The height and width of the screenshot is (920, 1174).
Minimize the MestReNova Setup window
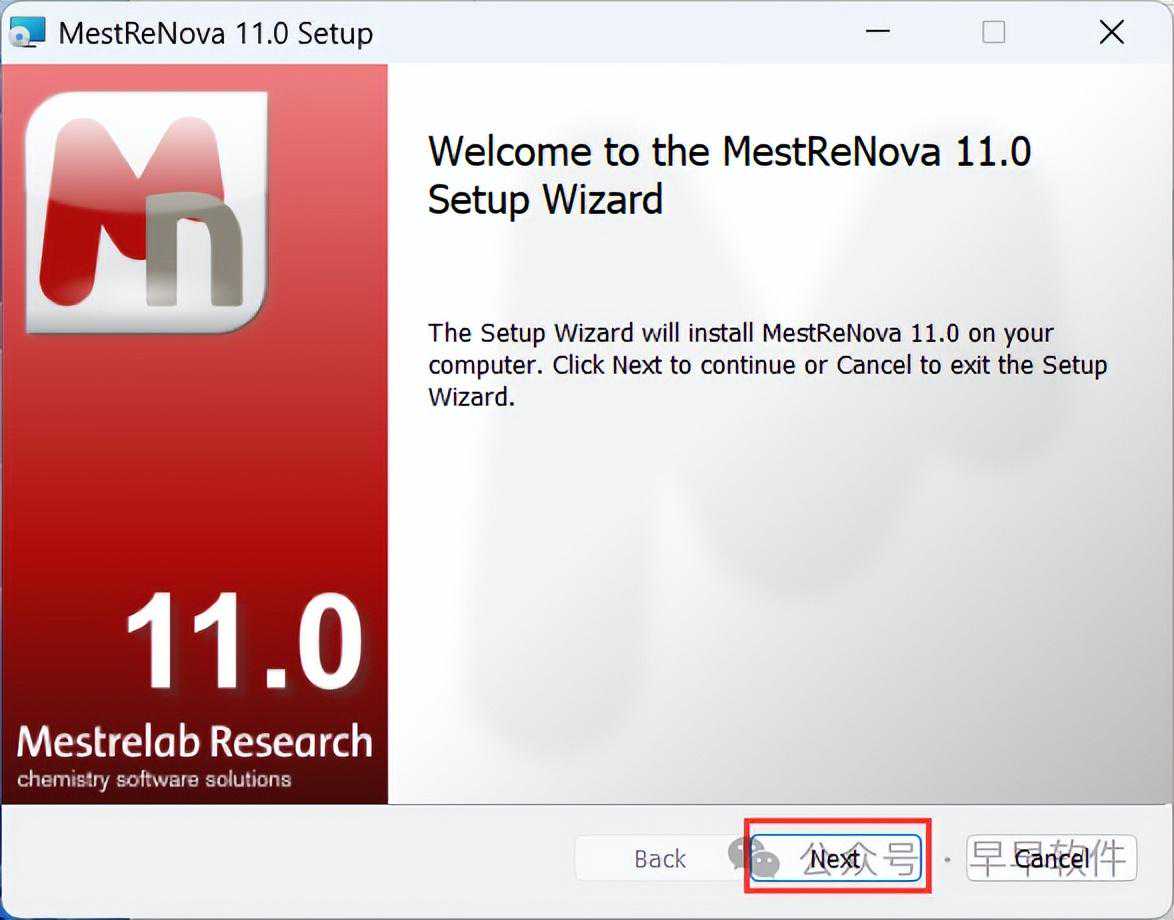coord(878,32)
